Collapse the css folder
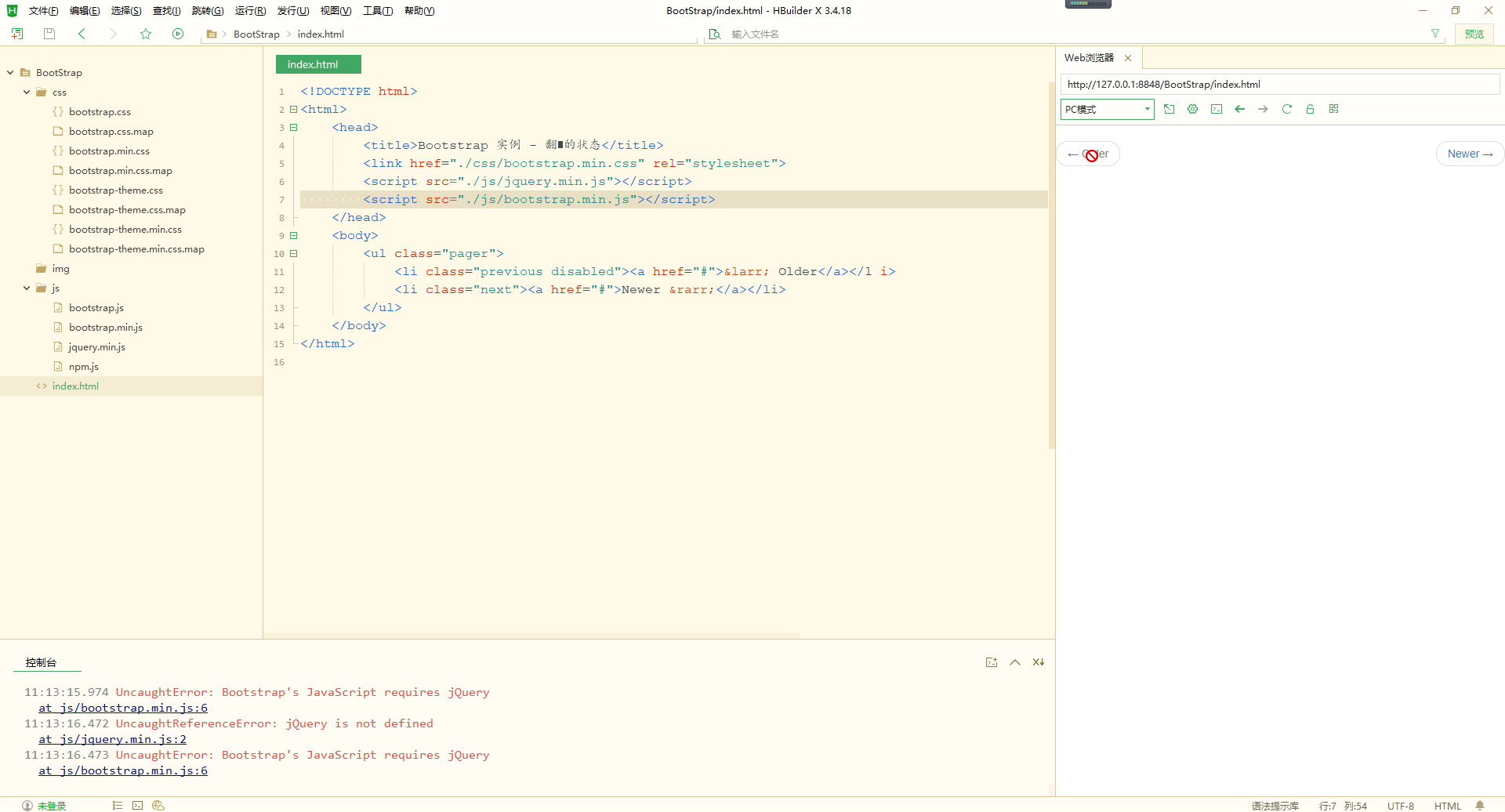The width and height of the screenshot is (1505, 812). [x=27, y=92]
